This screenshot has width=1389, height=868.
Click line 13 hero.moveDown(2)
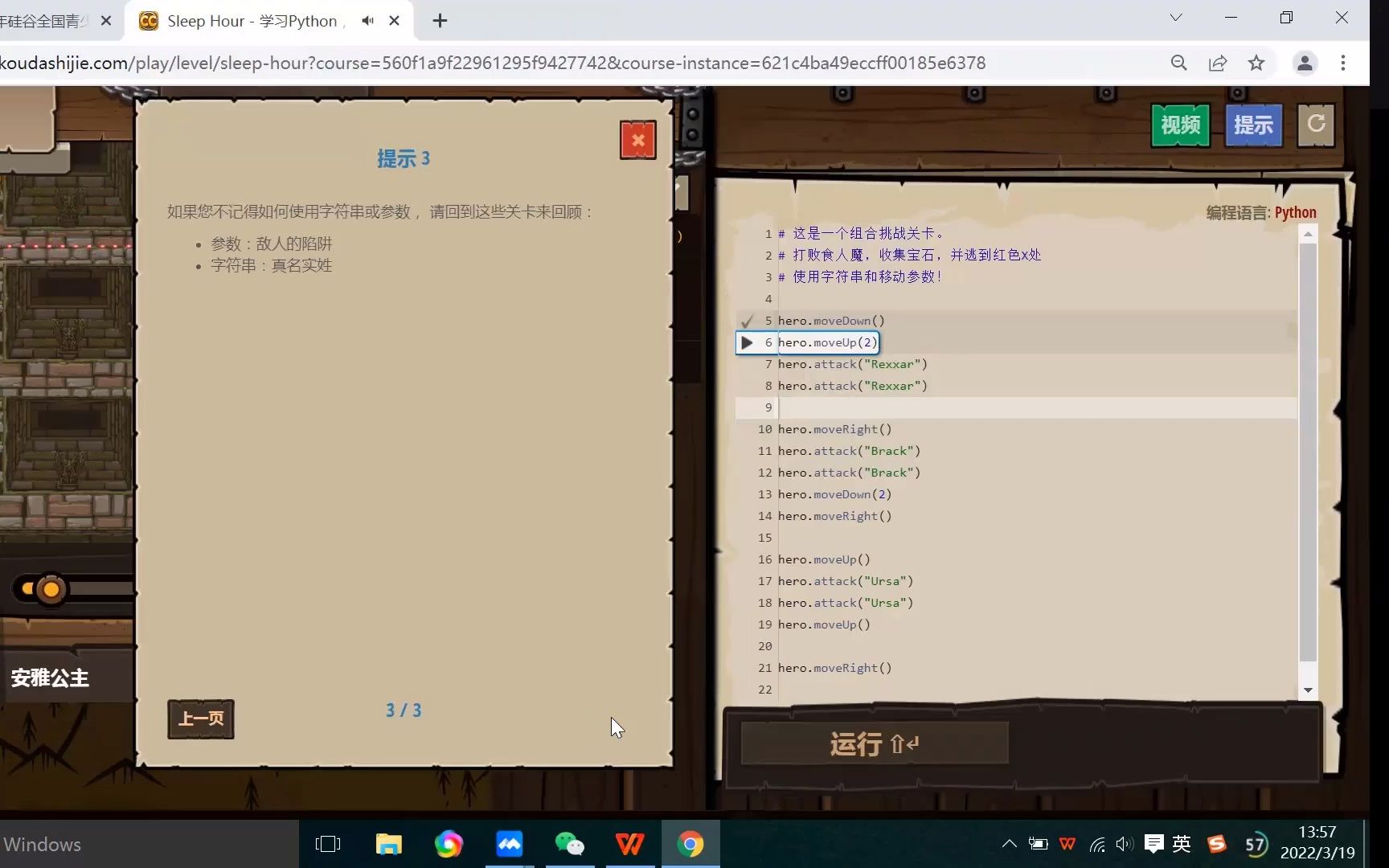click(x=834, y=494)
